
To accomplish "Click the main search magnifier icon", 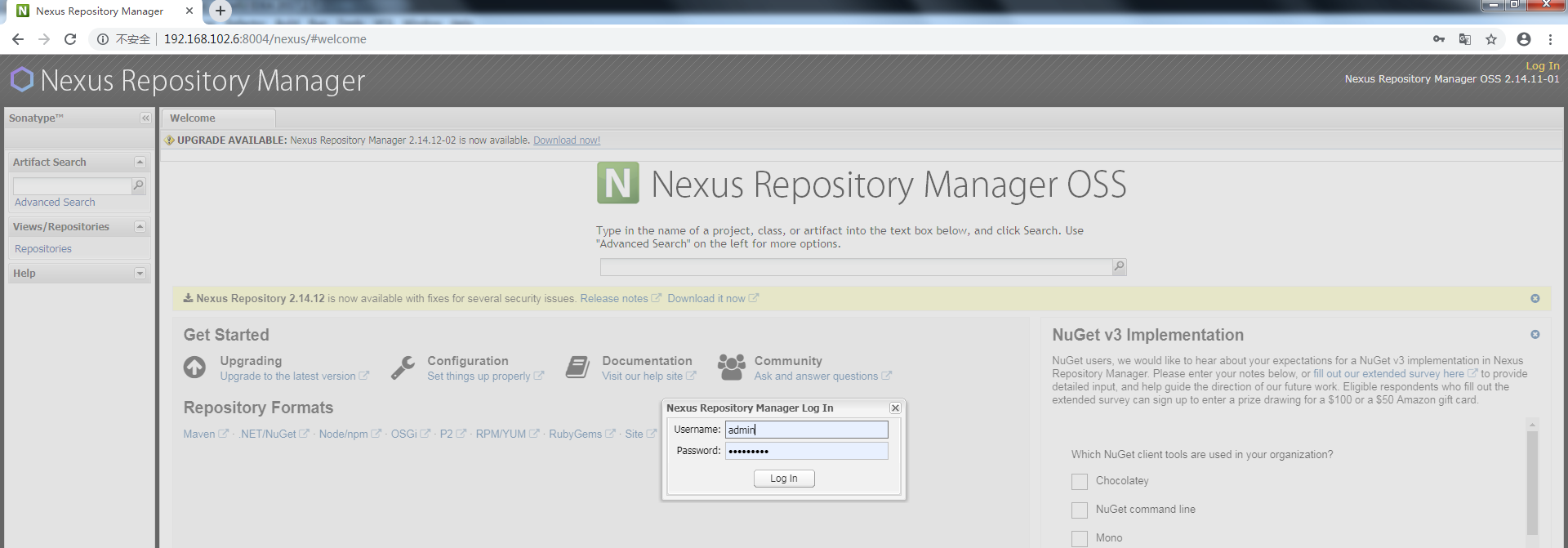I will pos(1120,267).
